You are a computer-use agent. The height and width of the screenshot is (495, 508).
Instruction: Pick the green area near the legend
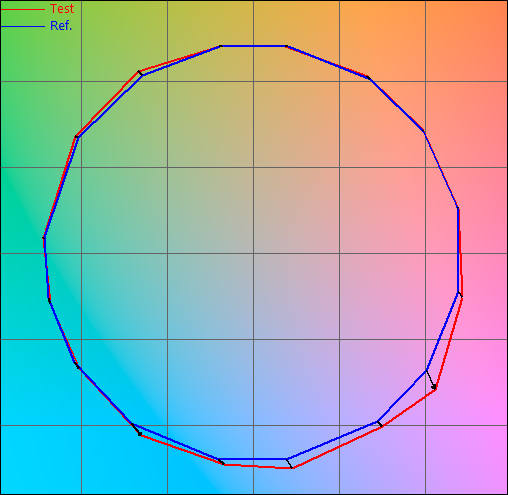[20, 50]
